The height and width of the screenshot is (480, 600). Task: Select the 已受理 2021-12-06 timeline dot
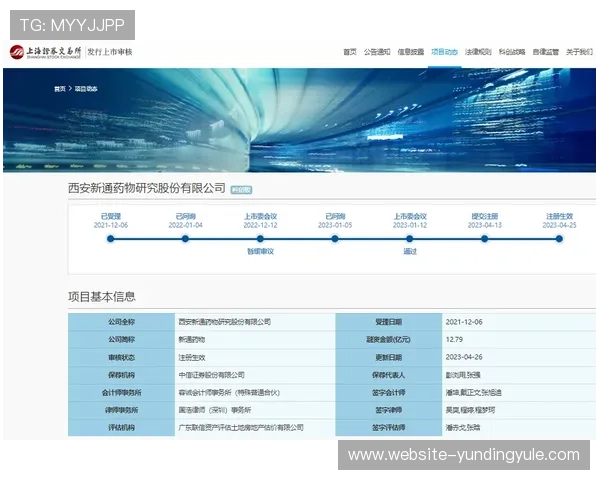pos(111,239)
